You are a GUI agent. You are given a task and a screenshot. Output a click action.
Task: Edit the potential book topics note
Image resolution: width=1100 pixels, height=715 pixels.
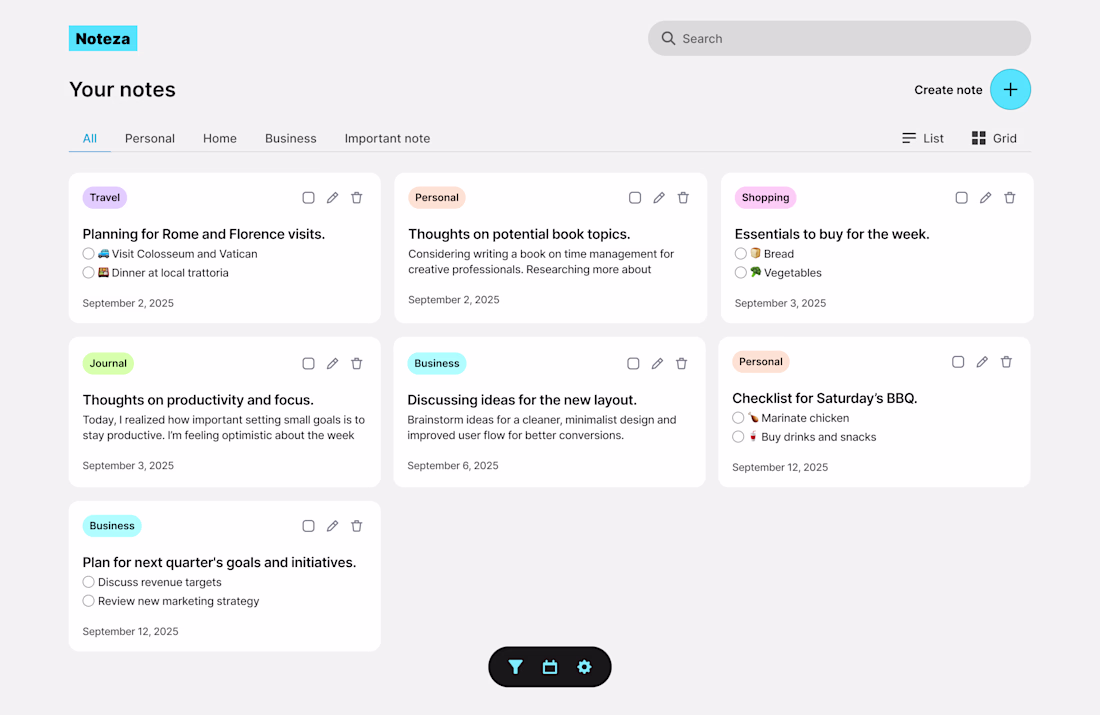click(x=659, y=198)
